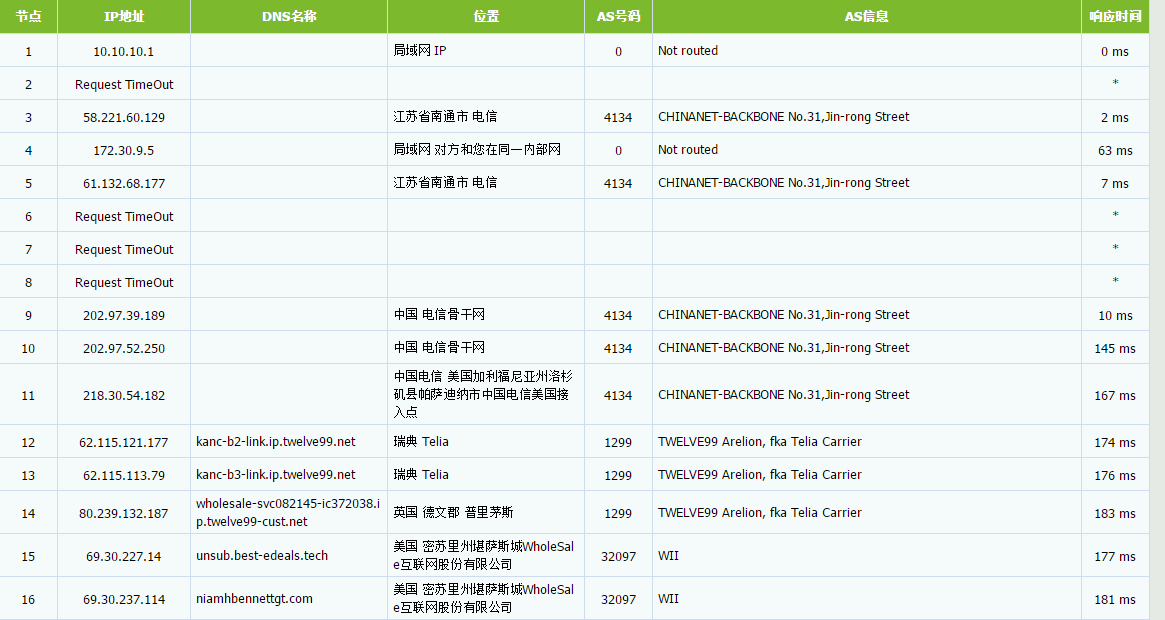Image resolution: width=1165 pixels, height=620 pixels.
Task: Click response time 145 ms
Action: 1115,349
